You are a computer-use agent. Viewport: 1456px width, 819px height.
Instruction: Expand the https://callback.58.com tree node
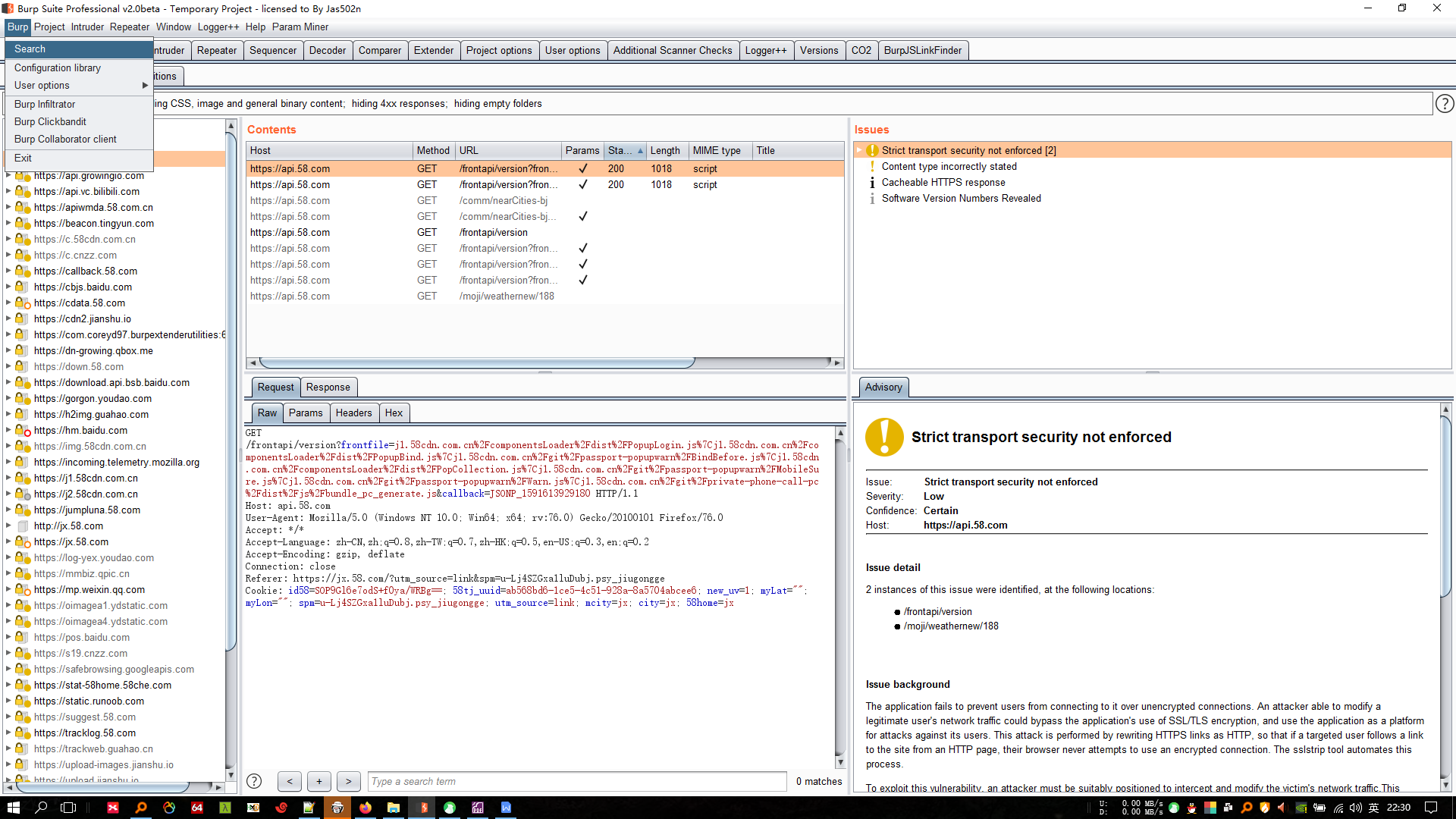[8, 271]
